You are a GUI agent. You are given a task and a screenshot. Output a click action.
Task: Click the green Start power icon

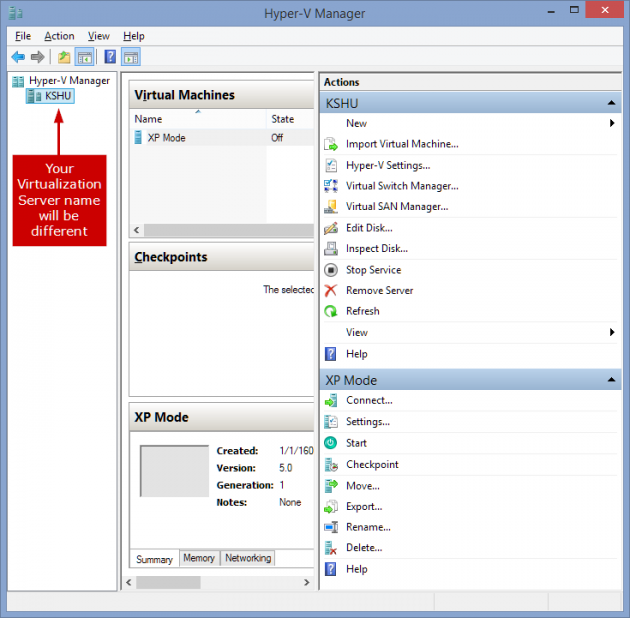(331, 443)
